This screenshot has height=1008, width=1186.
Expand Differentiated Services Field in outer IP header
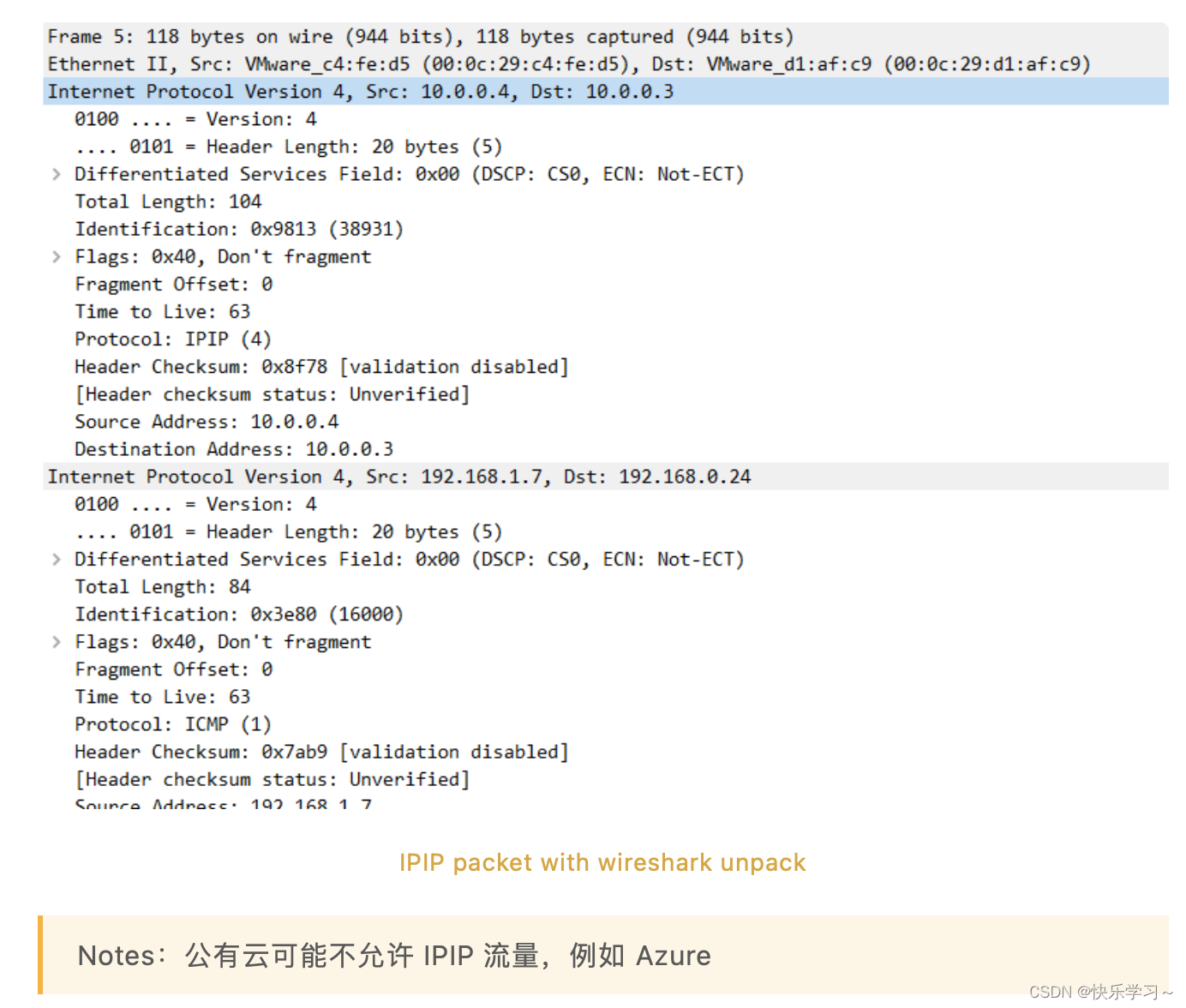coord(57,174)
